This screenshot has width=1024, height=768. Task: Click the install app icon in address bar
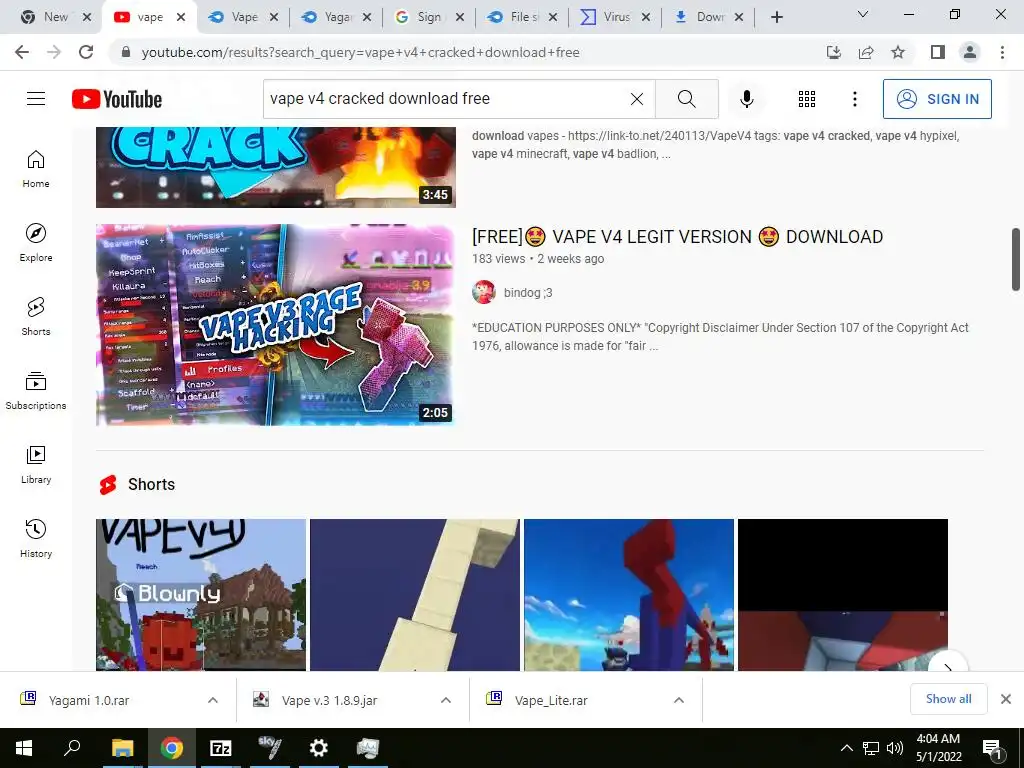coord(834,52)
